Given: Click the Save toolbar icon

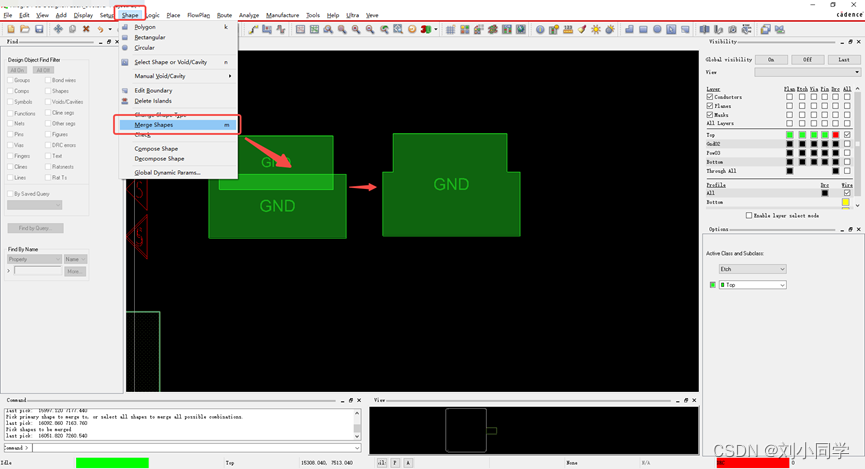Looking at the screenshot, I should (39, 29).
